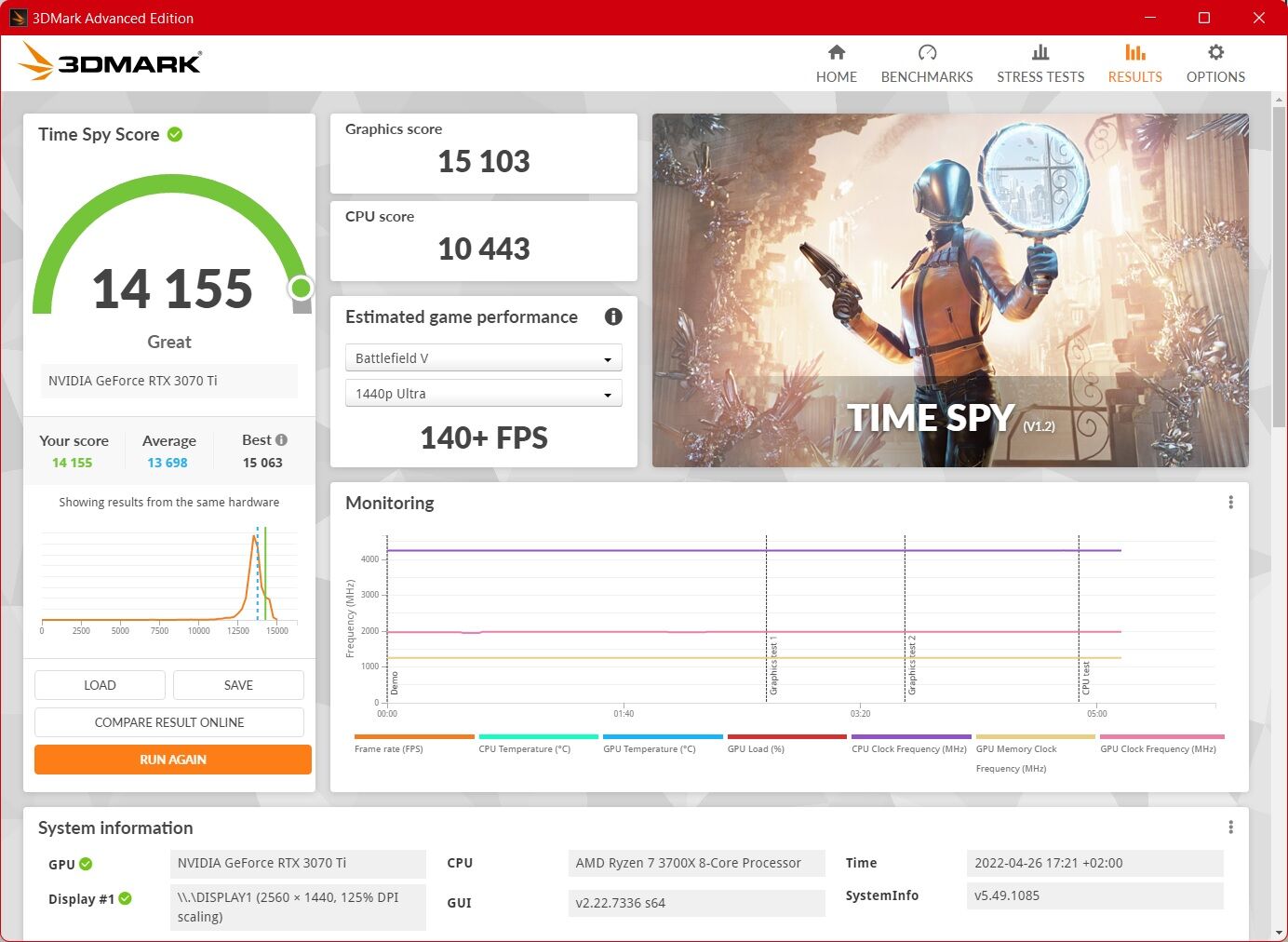
Task: Open the Estimated game performance info icon
Action: point(613,316)
